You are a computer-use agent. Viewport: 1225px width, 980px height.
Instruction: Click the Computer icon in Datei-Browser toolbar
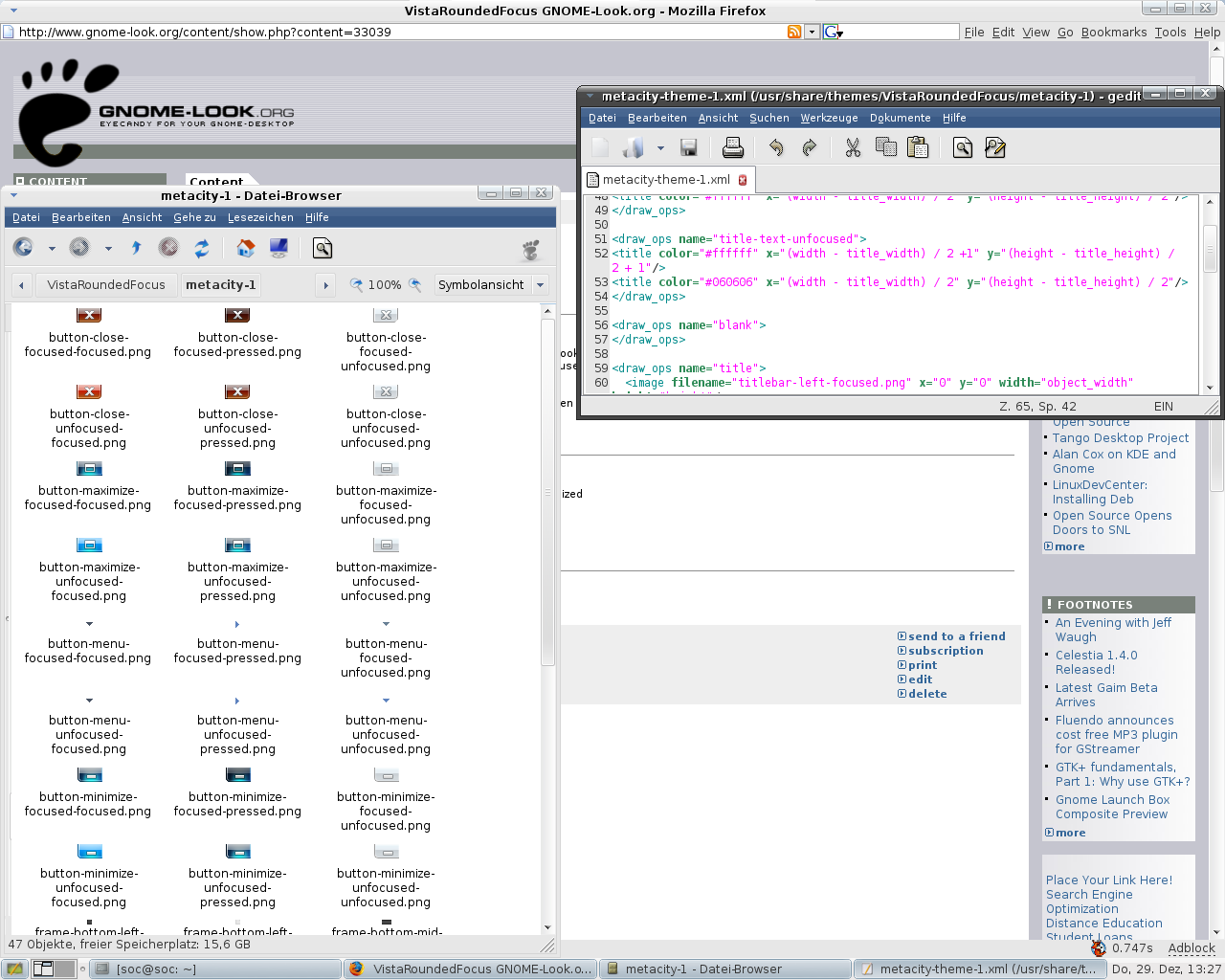pyautogui.click(x=278, y=248)
